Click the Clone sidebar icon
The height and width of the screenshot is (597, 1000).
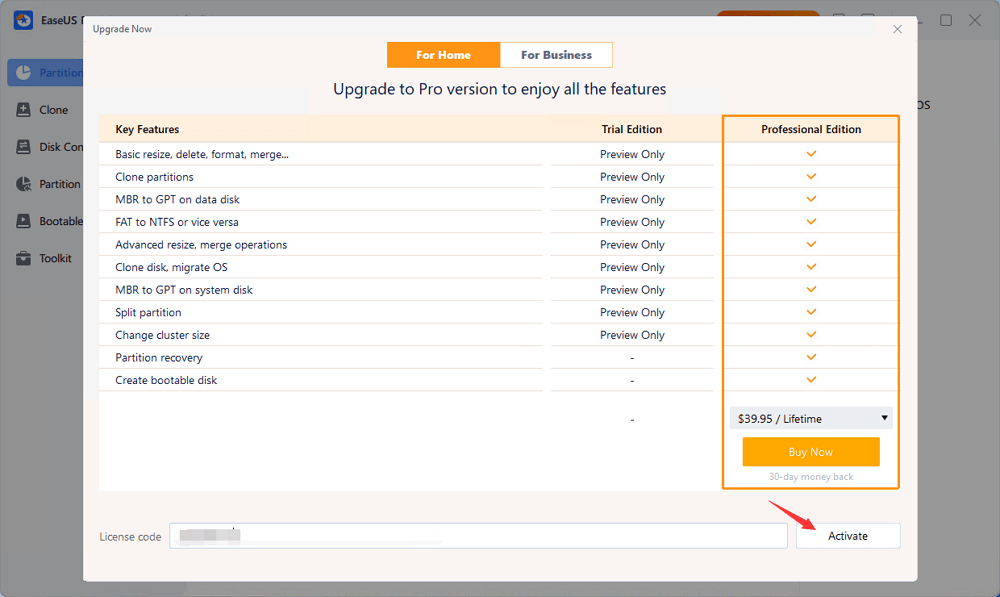(24, 110)
